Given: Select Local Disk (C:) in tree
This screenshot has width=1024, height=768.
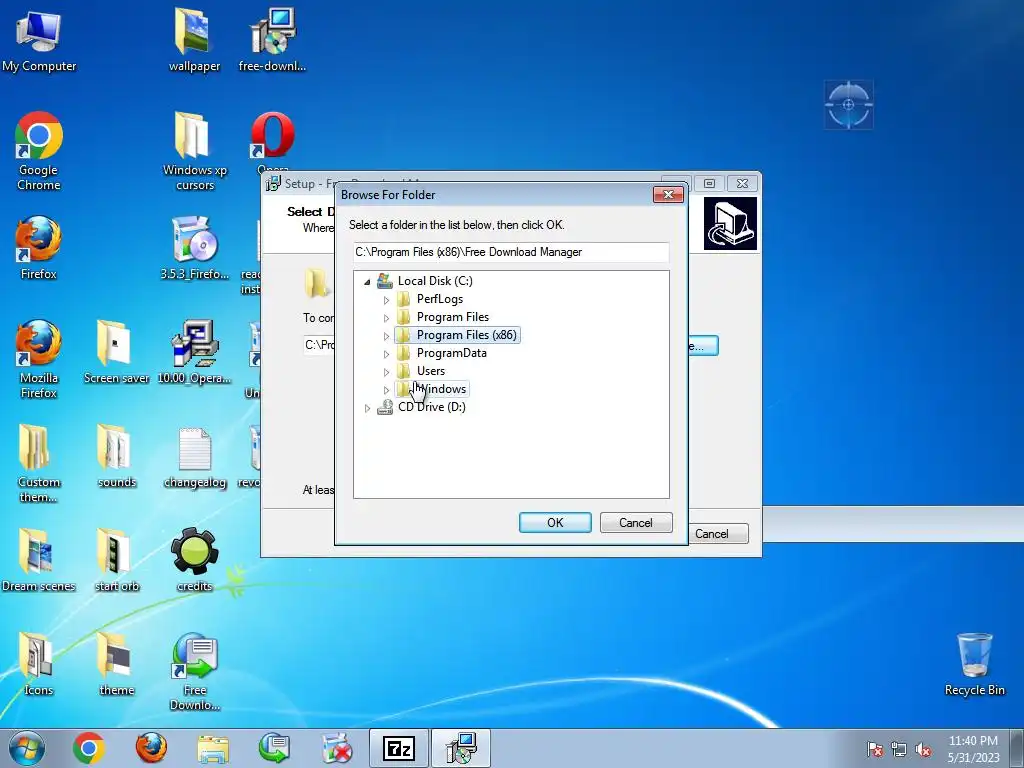Looking at the screenshot, I should click(x=435, y=281).
